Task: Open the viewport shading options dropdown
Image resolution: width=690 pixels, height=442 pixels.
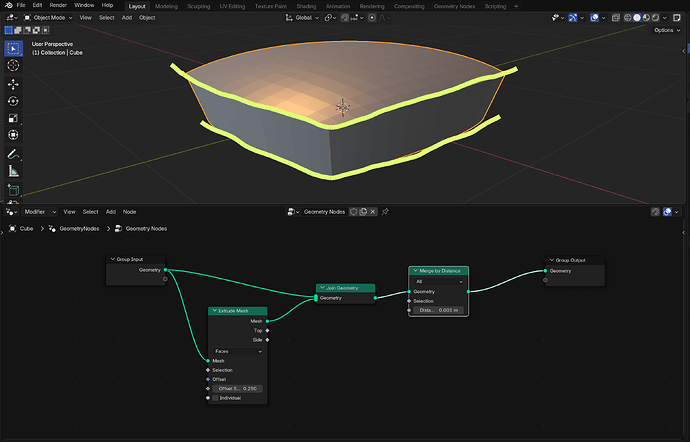Action: click(664, 18)
